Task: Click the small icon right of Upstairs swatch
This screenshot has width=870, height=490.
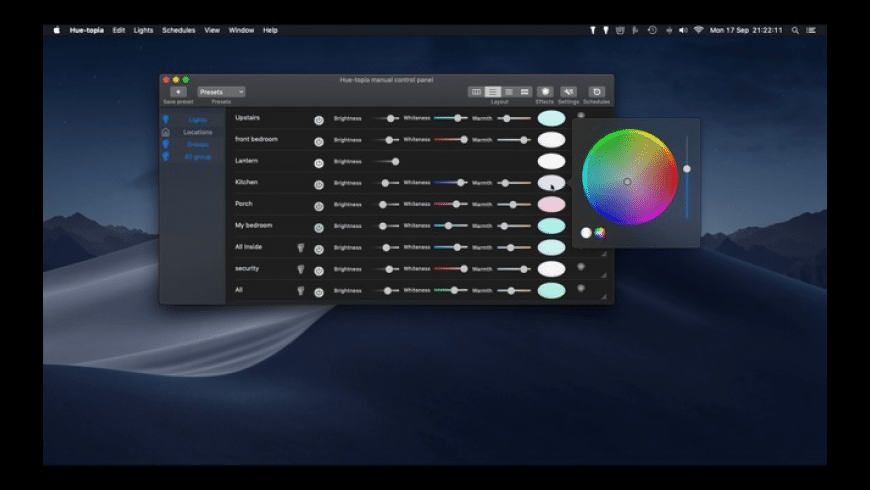Action: coord(581,116)
